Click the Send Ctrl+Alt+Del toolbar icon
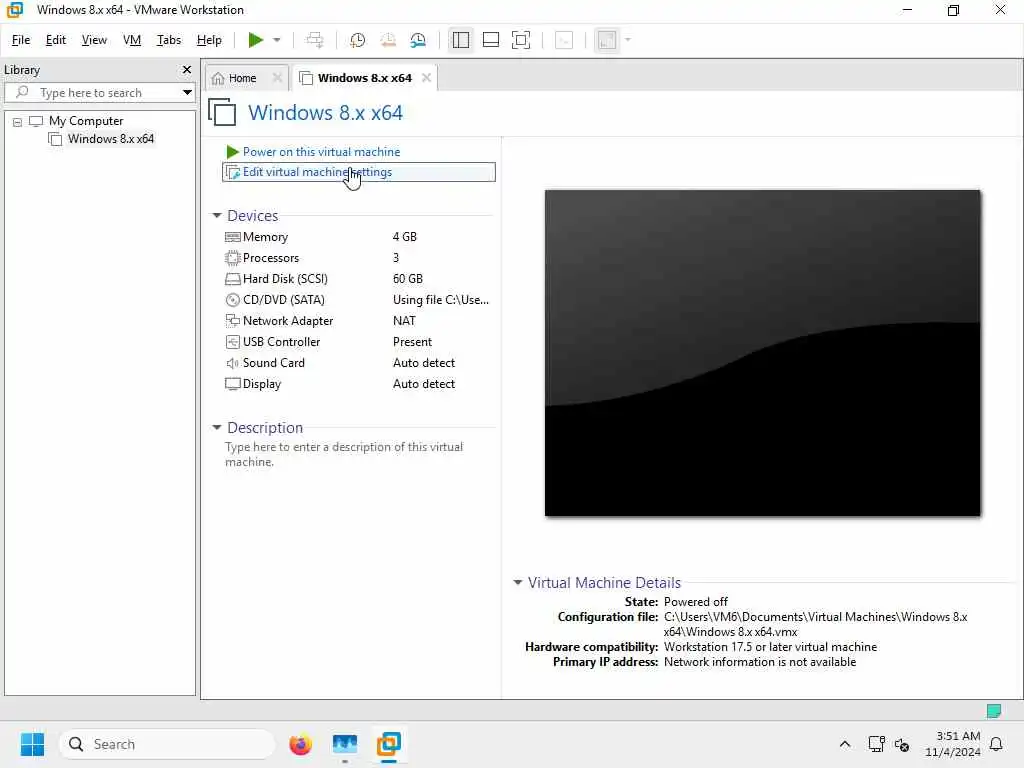The height and width of the screenshot is (768, 1024). (315, 40)
